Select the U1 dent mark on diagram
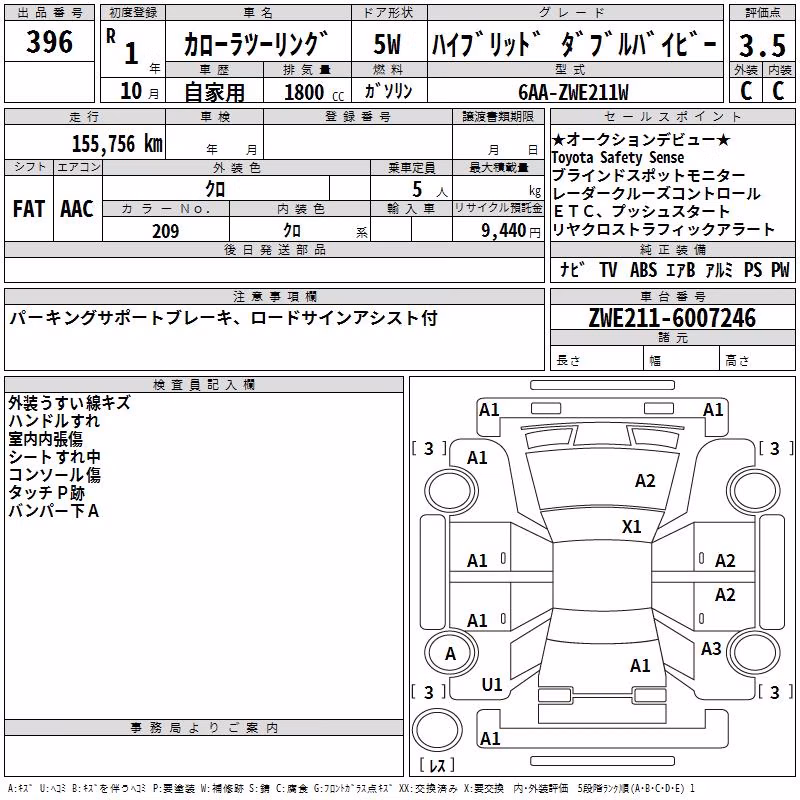The image size is (800, 800). point(492,685)
